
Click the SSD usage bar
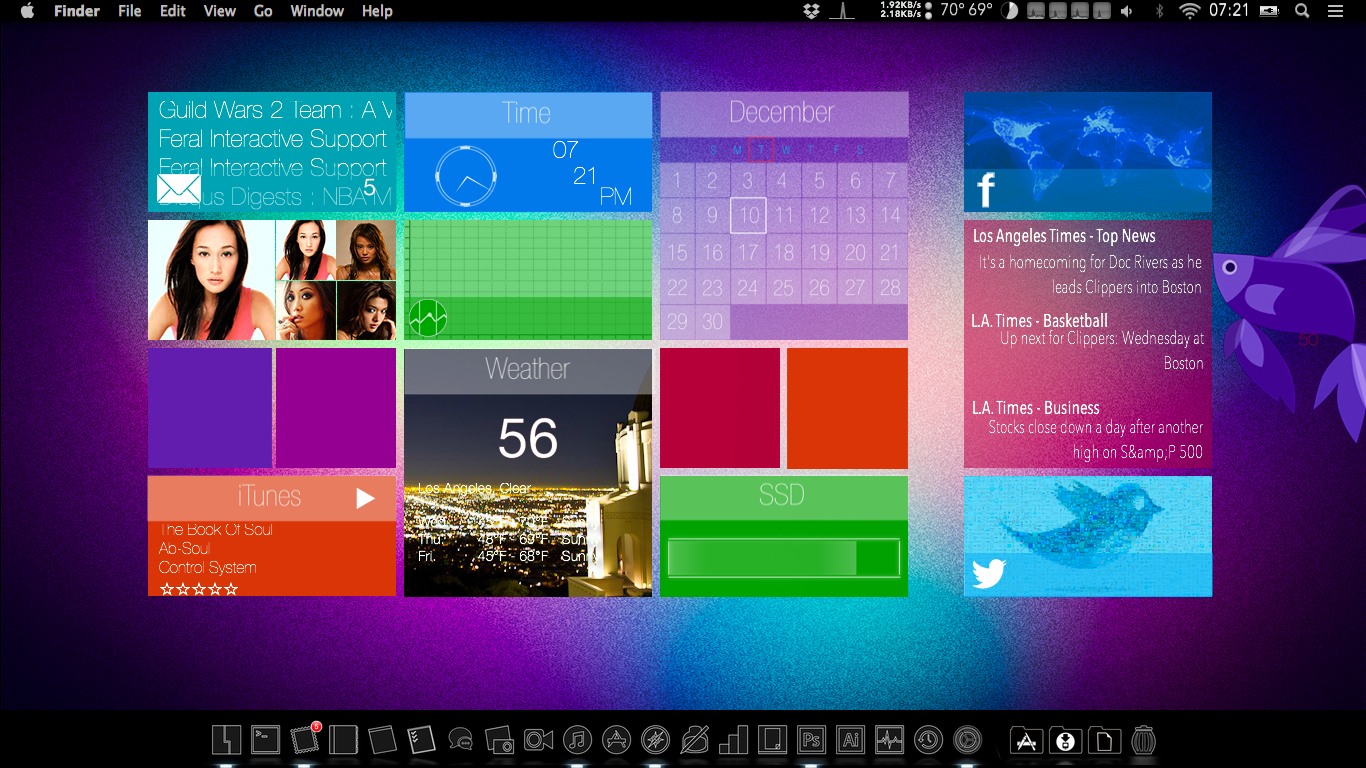point(784,558)
